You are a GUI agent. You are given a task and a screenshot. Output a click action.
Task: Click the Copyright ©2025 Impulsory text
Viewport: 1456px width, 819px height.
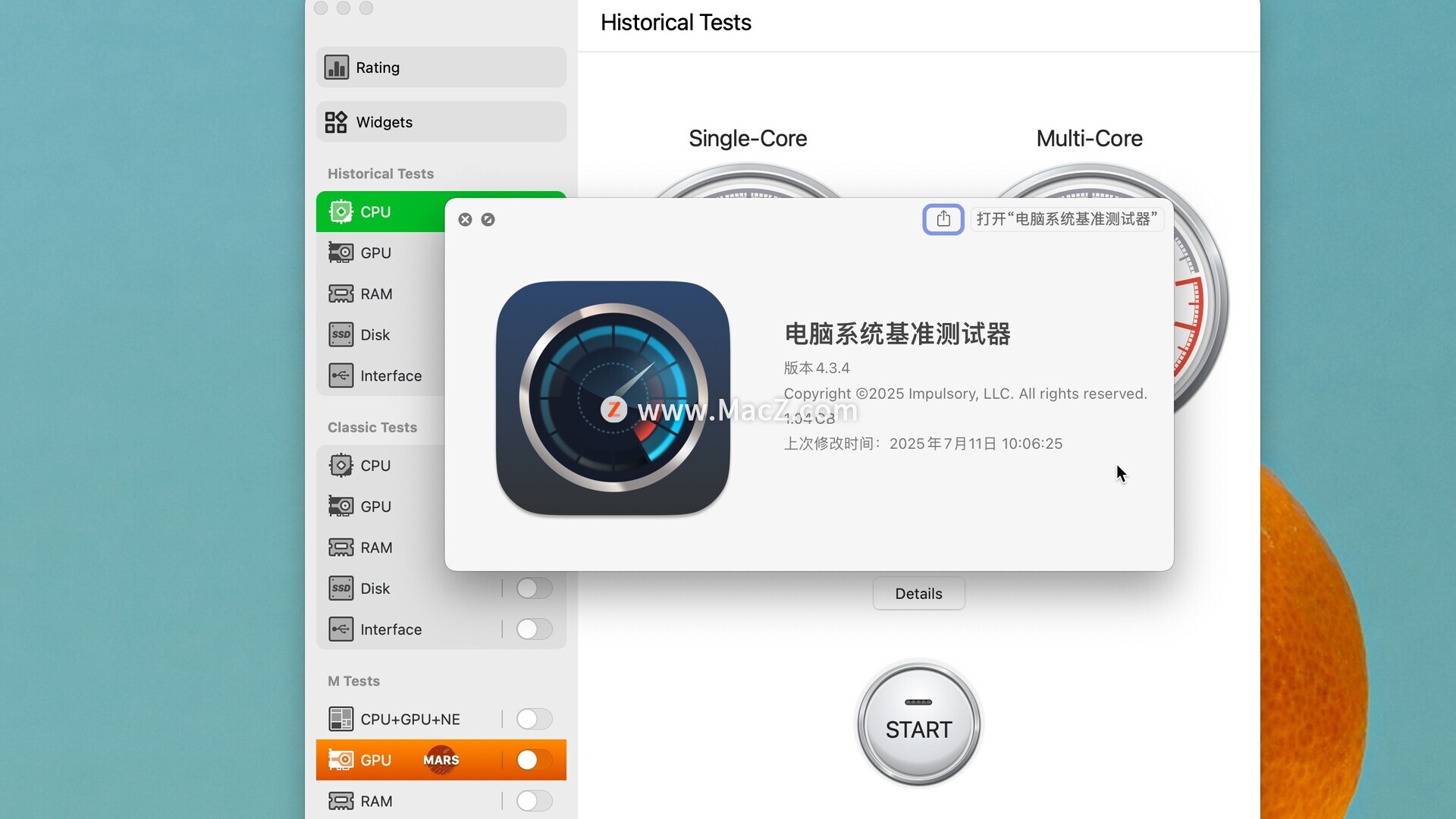965,394
